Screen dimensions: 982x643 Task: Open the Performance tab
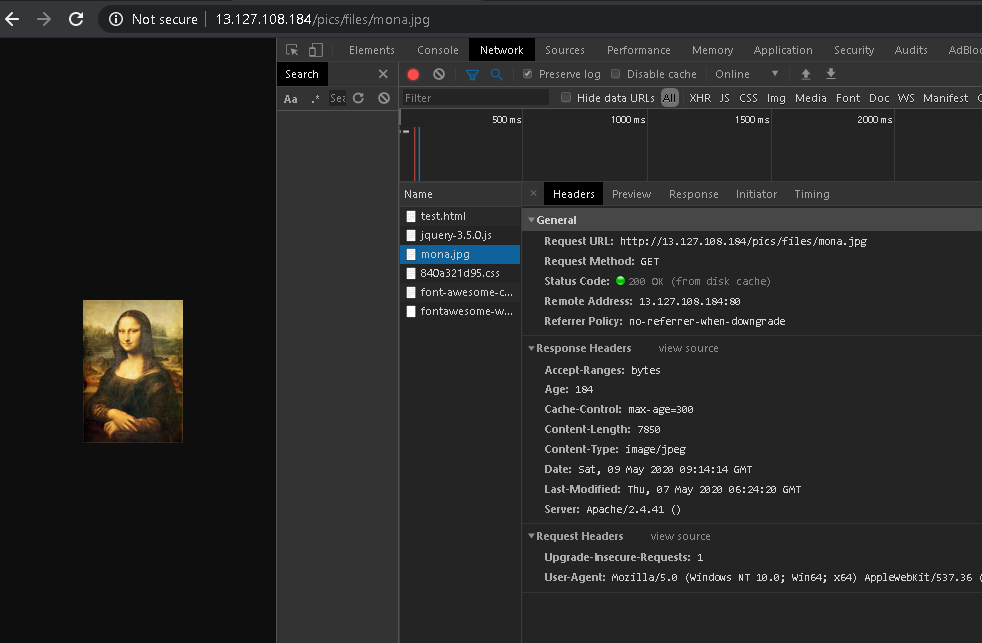pyautogui.click(x=638, y=50)
